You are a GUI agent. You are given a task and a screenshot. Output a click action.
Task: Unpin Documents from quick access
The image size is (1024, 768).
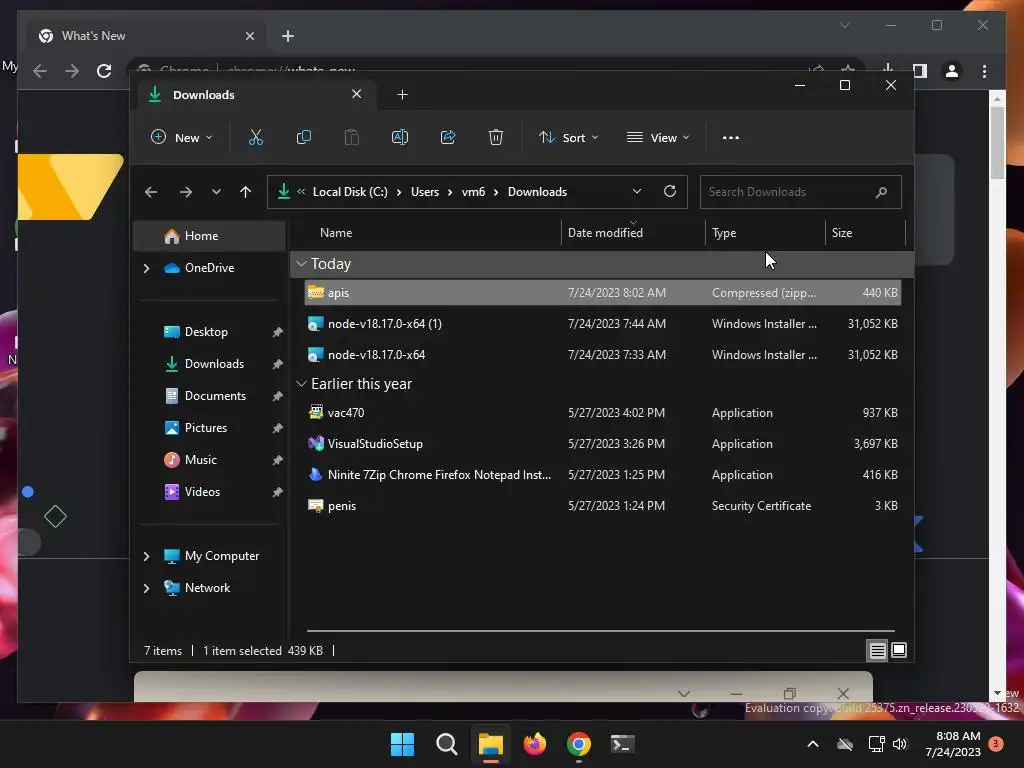coord(278,396)
